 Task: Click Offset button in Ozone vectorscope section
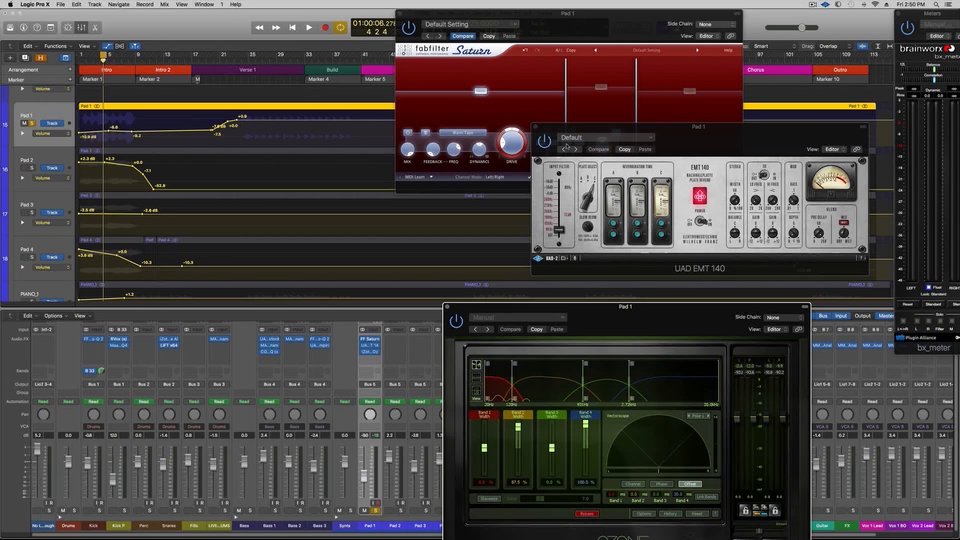pyautogui.click(x=690, y=484)
